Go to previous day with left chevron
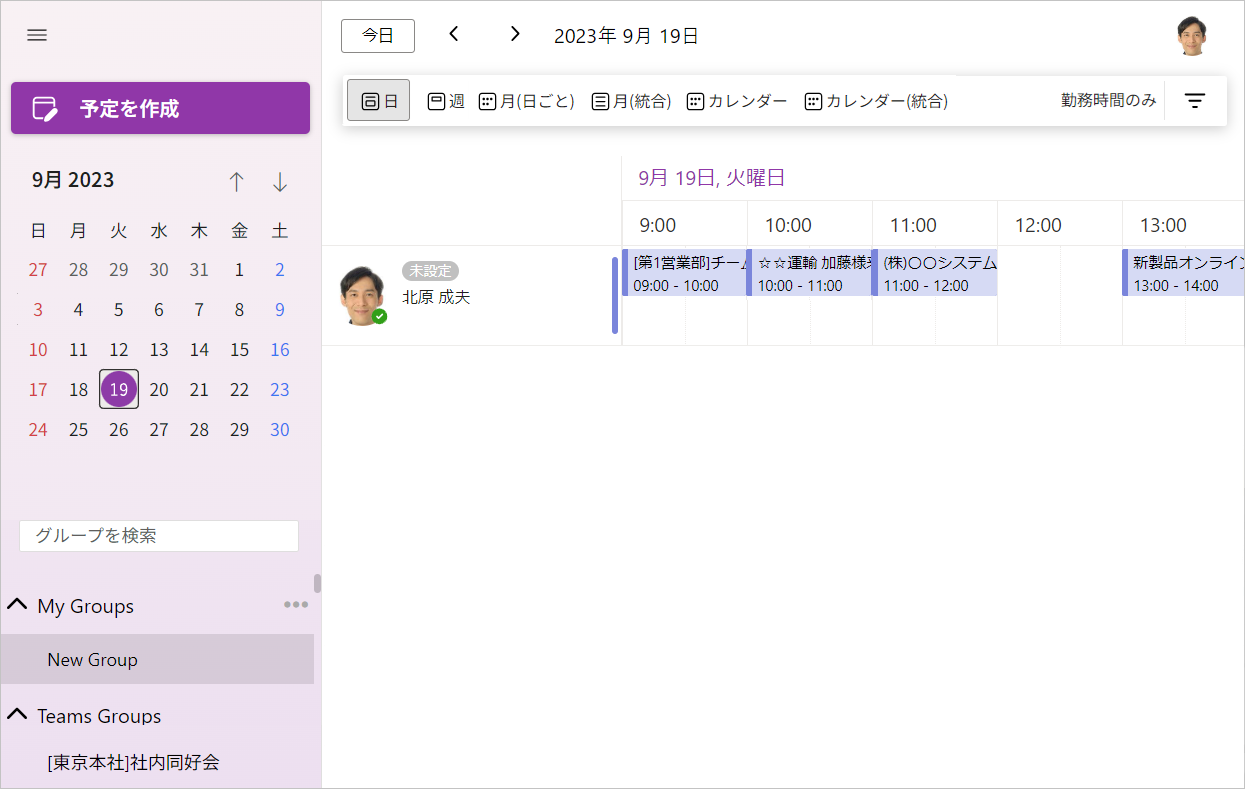Screen dimensions: 1245x789 click(x=454, y=34)
